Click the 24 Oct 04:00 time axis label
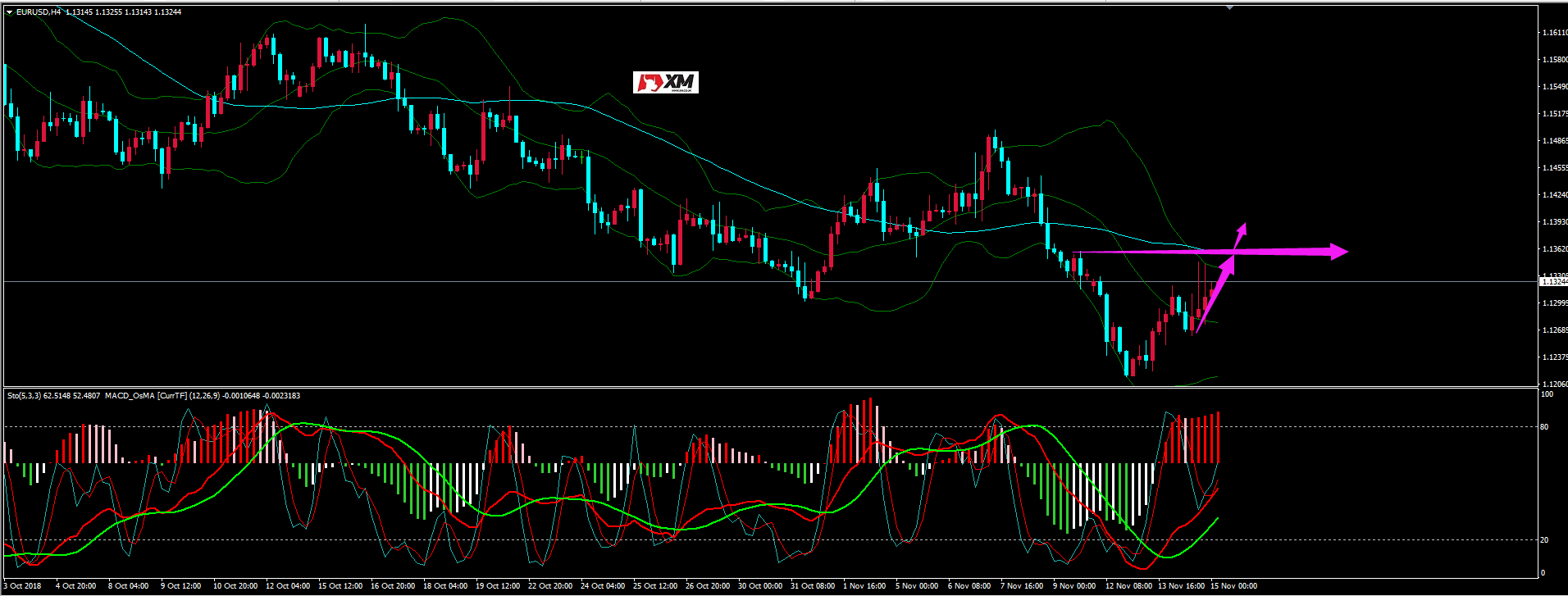The image size is (1568, 596). coord(603,586)
